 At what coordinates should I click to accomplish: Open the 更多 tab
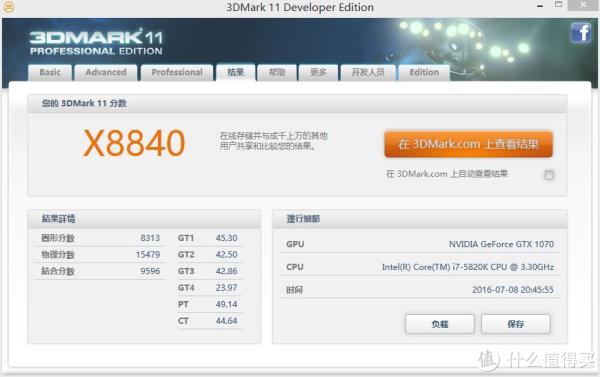pos(318,72)
